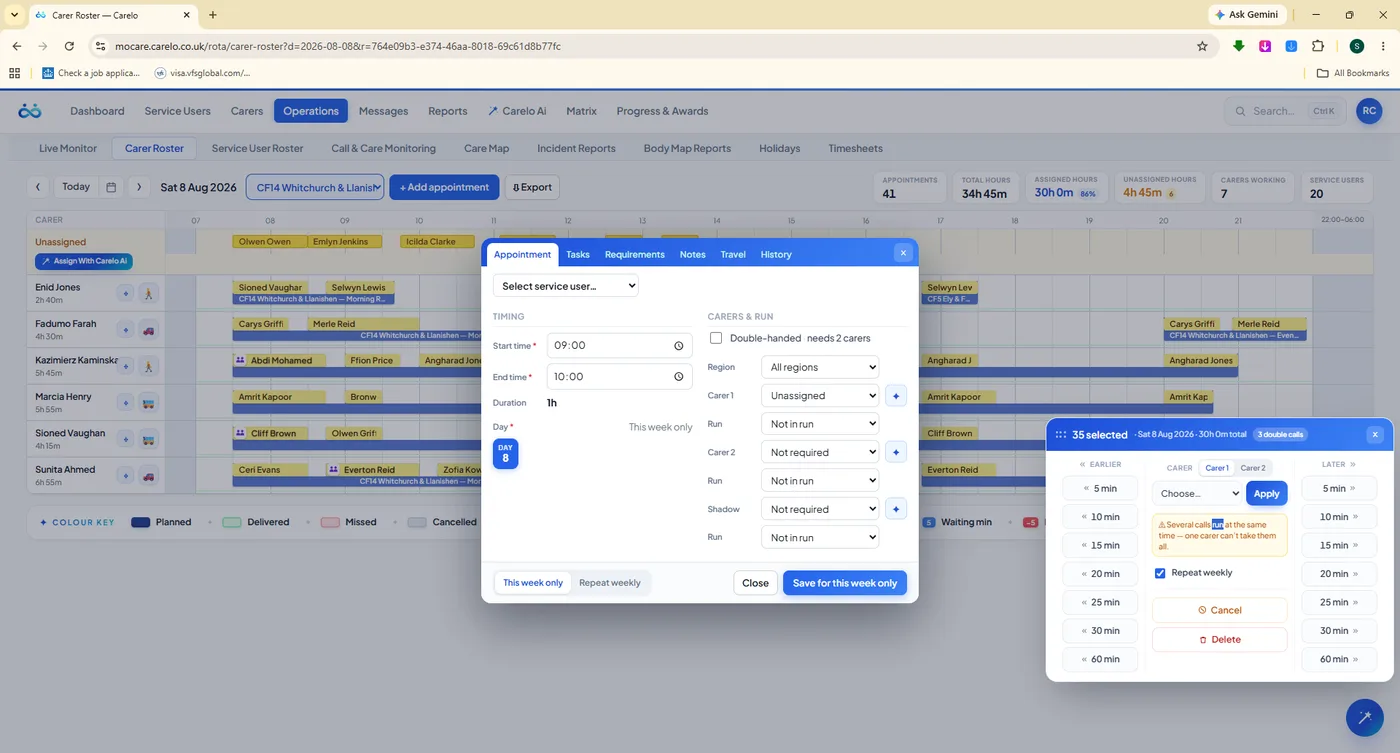Screen dimensions: 1400x753
Task: Go to previous day with left chevron
Action: (x=39, y=187)
